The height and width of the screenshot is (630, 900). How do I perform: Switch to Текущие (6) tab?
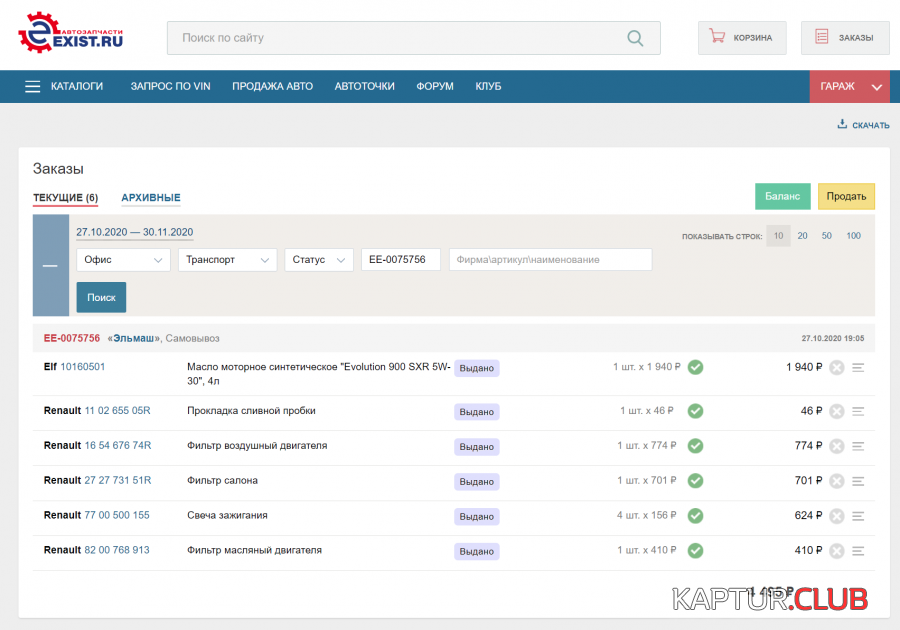pyautogui.click(x=65, y=198)
